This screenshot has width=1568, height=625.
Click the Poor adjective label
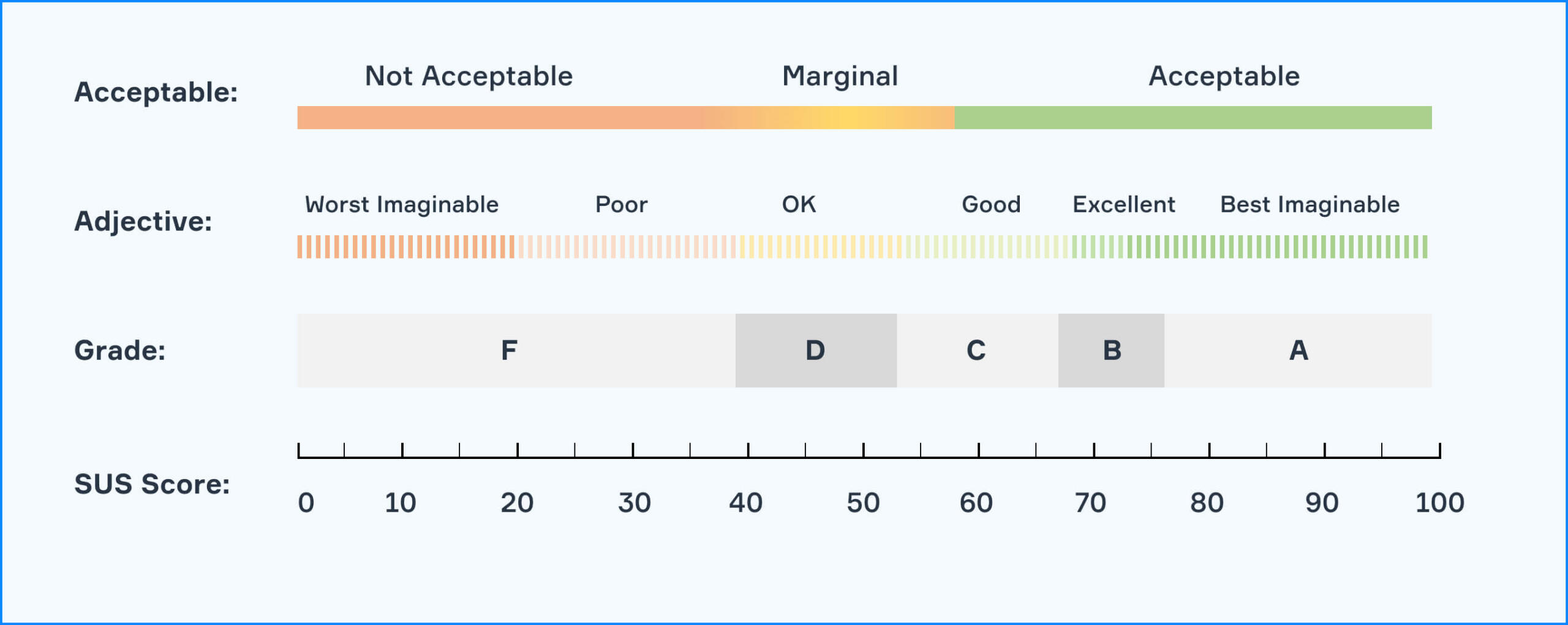pyautogui.click(x=621, y=204)
